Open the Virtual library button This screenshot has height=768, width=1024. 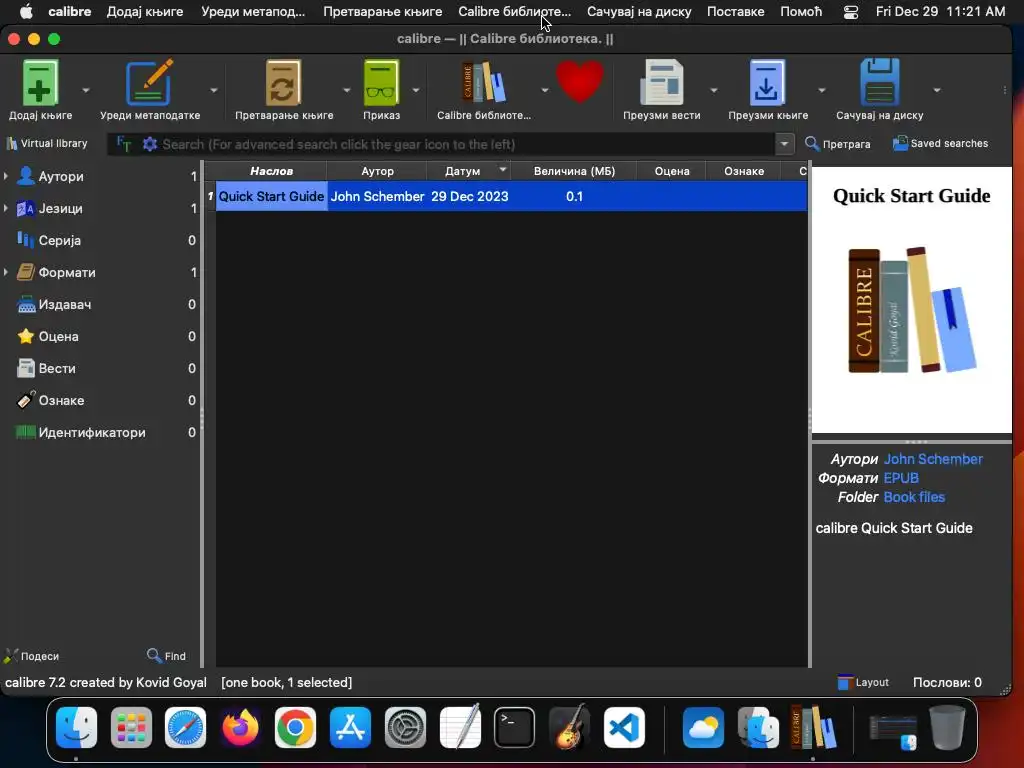coord(46,143)
